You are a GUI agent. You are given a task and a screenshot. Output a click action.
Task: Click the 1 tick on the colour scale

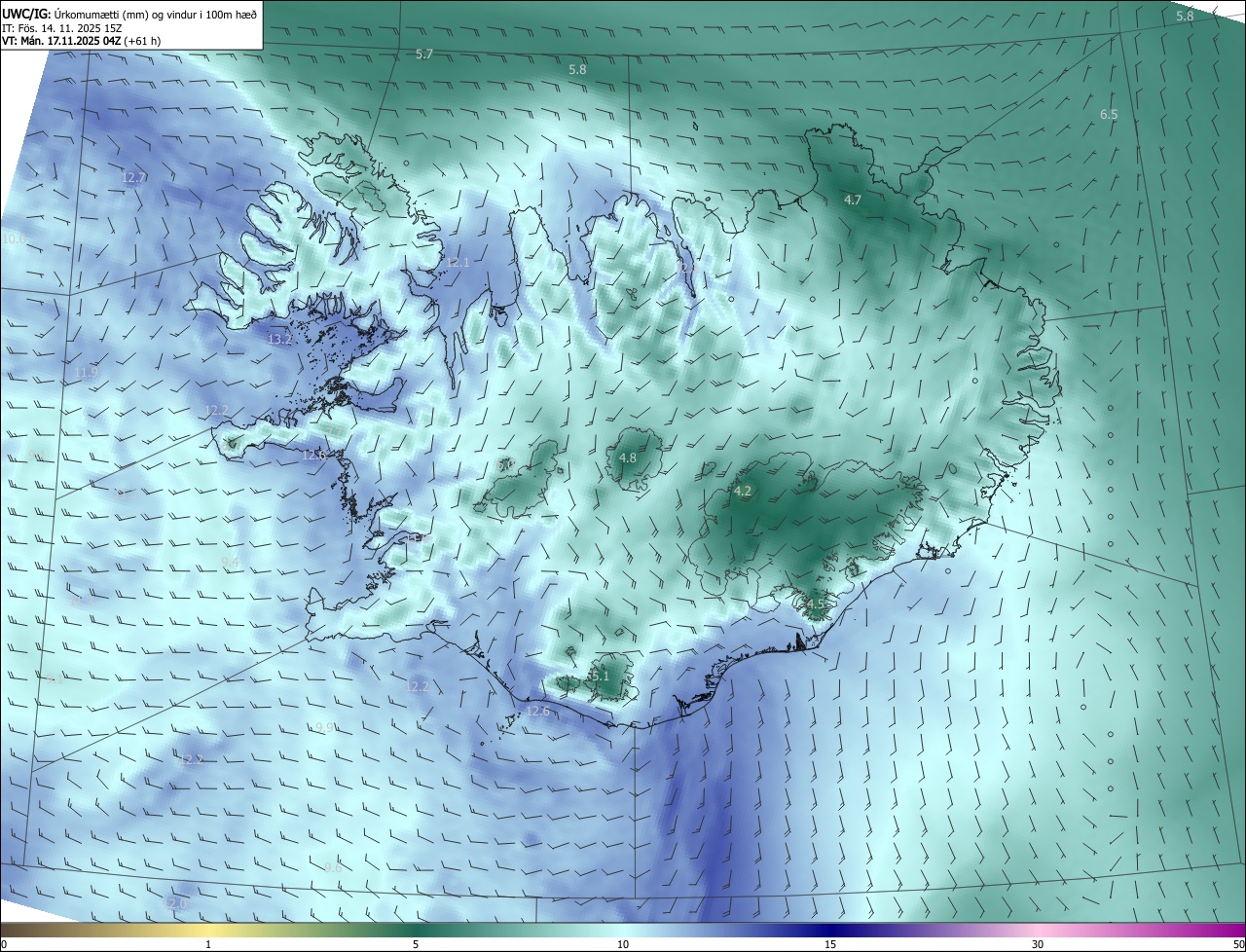click(208, 944)
